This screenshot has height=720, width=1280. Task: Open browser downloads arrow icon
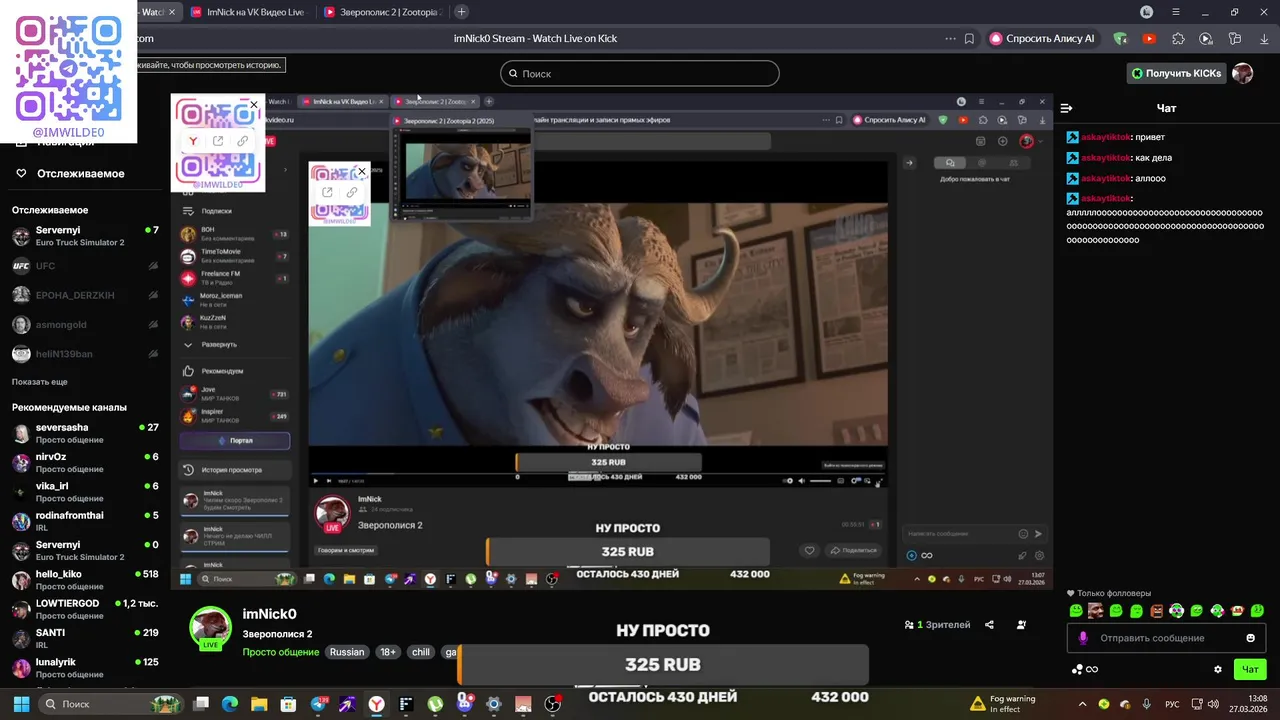click(1263, 39)
